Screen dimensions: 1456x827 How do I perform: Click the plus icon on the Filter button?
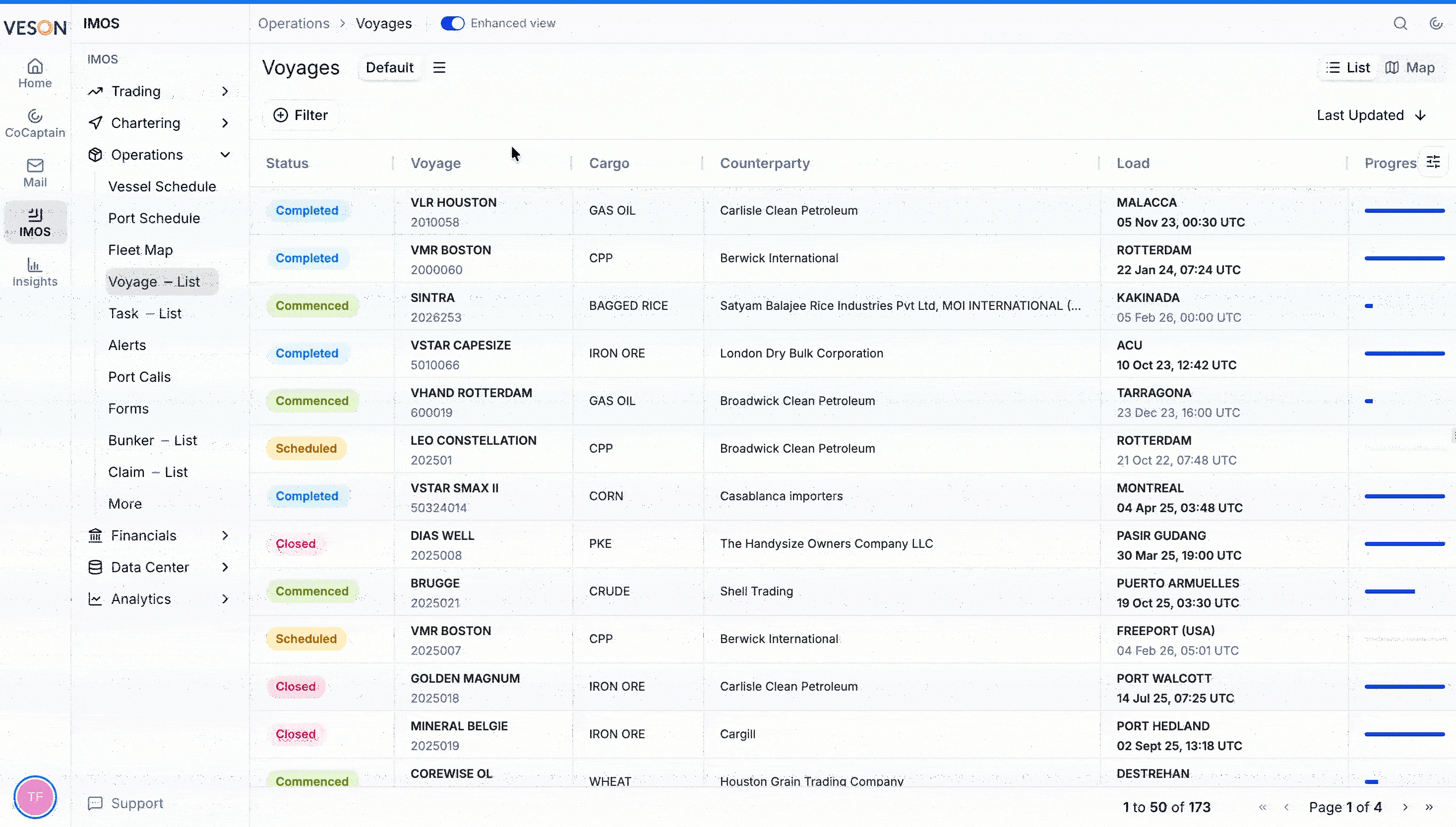pos(281,116)
